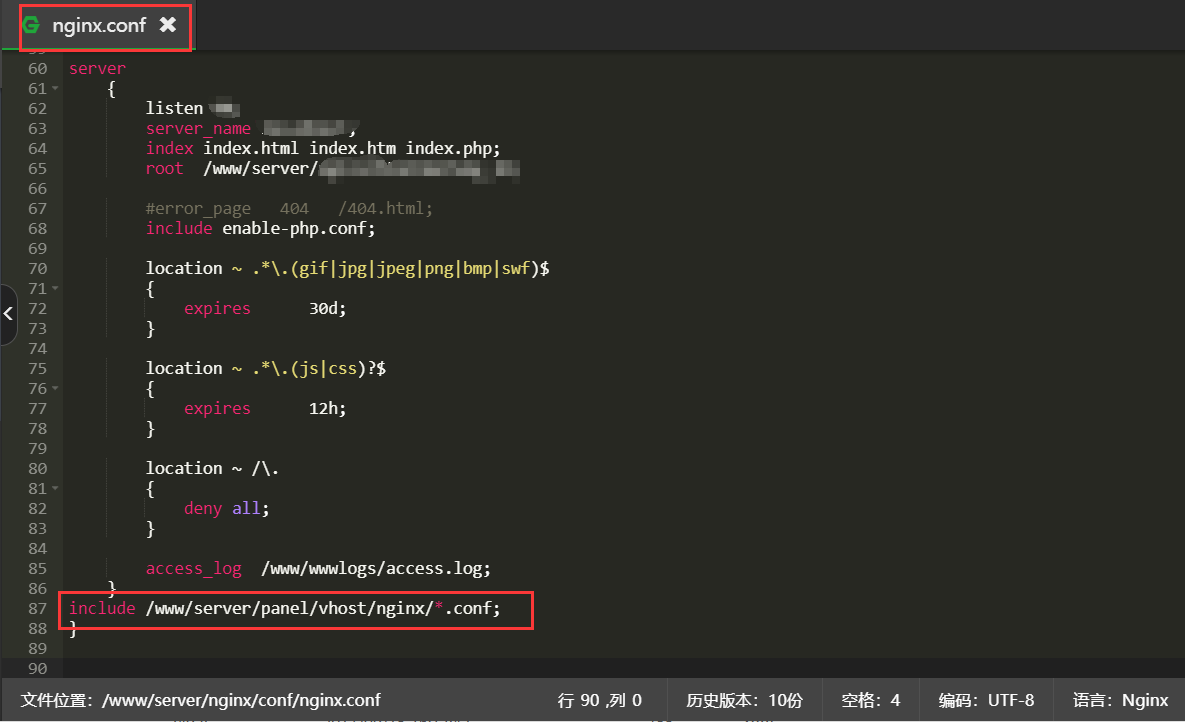Click line number 87 in the gutter

(x=37, y=609)
